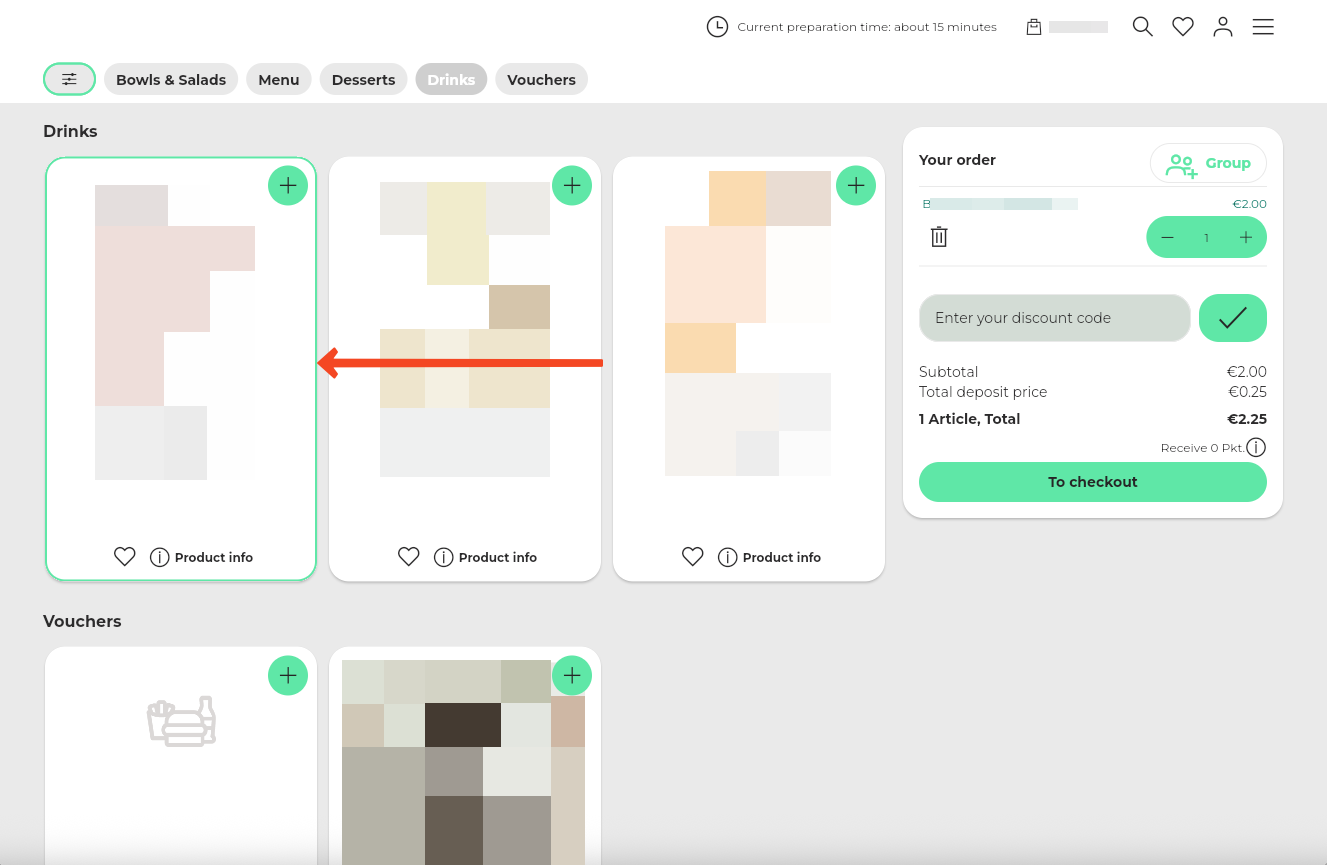Click the discount code input field

click(1054, 318)
